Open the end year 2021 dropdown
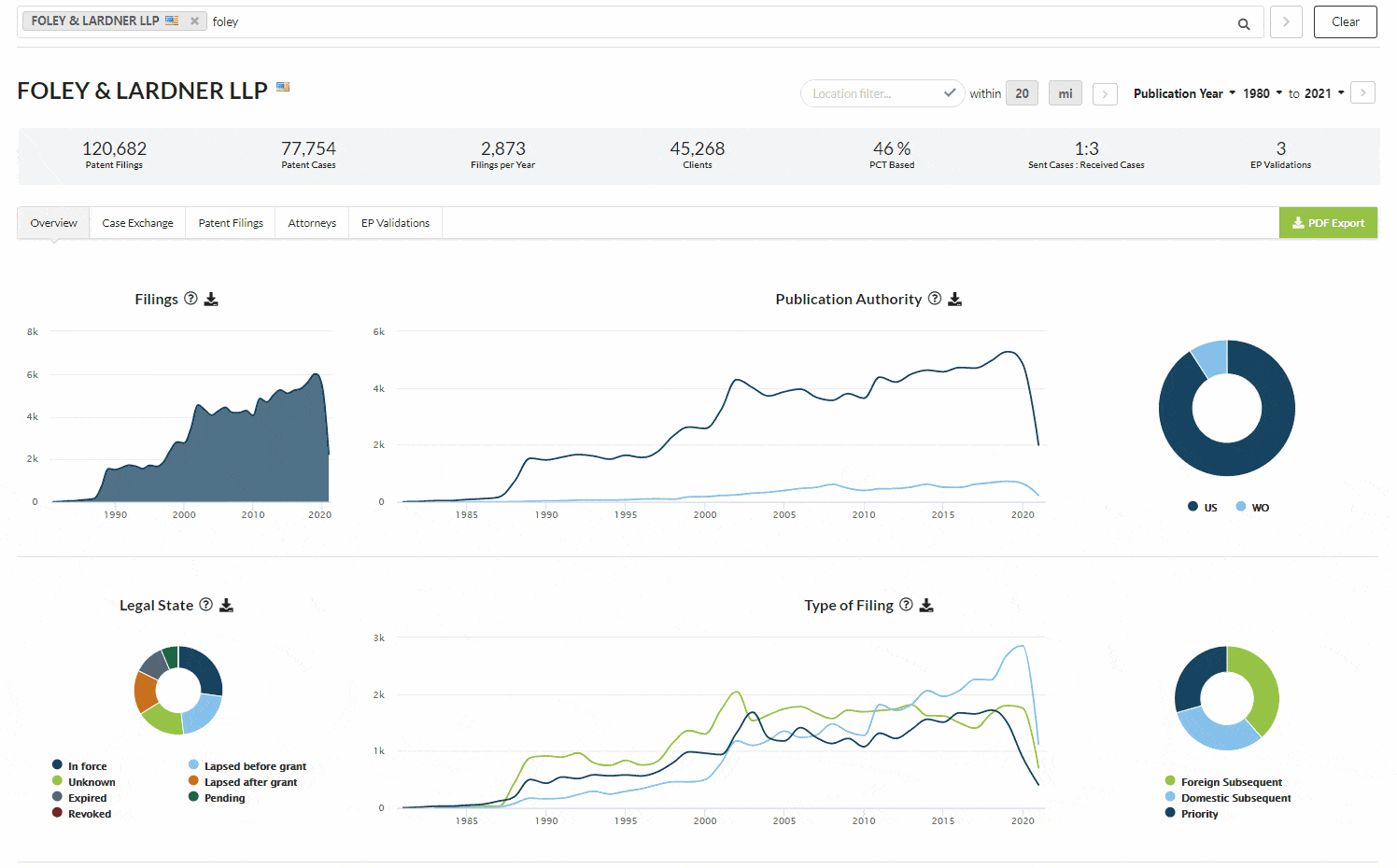 [x=1324, y=93]
